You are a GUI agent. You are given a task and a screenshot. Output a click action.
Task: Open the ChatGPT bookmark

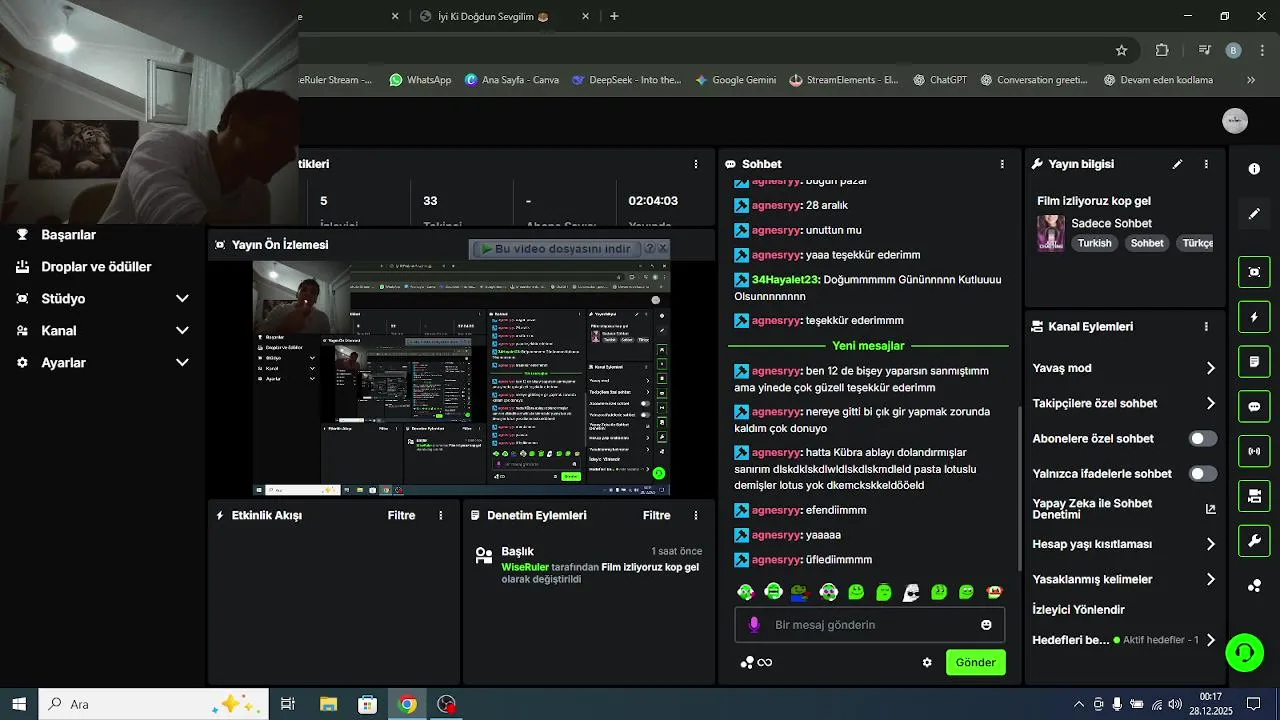(x=939, y=80)
